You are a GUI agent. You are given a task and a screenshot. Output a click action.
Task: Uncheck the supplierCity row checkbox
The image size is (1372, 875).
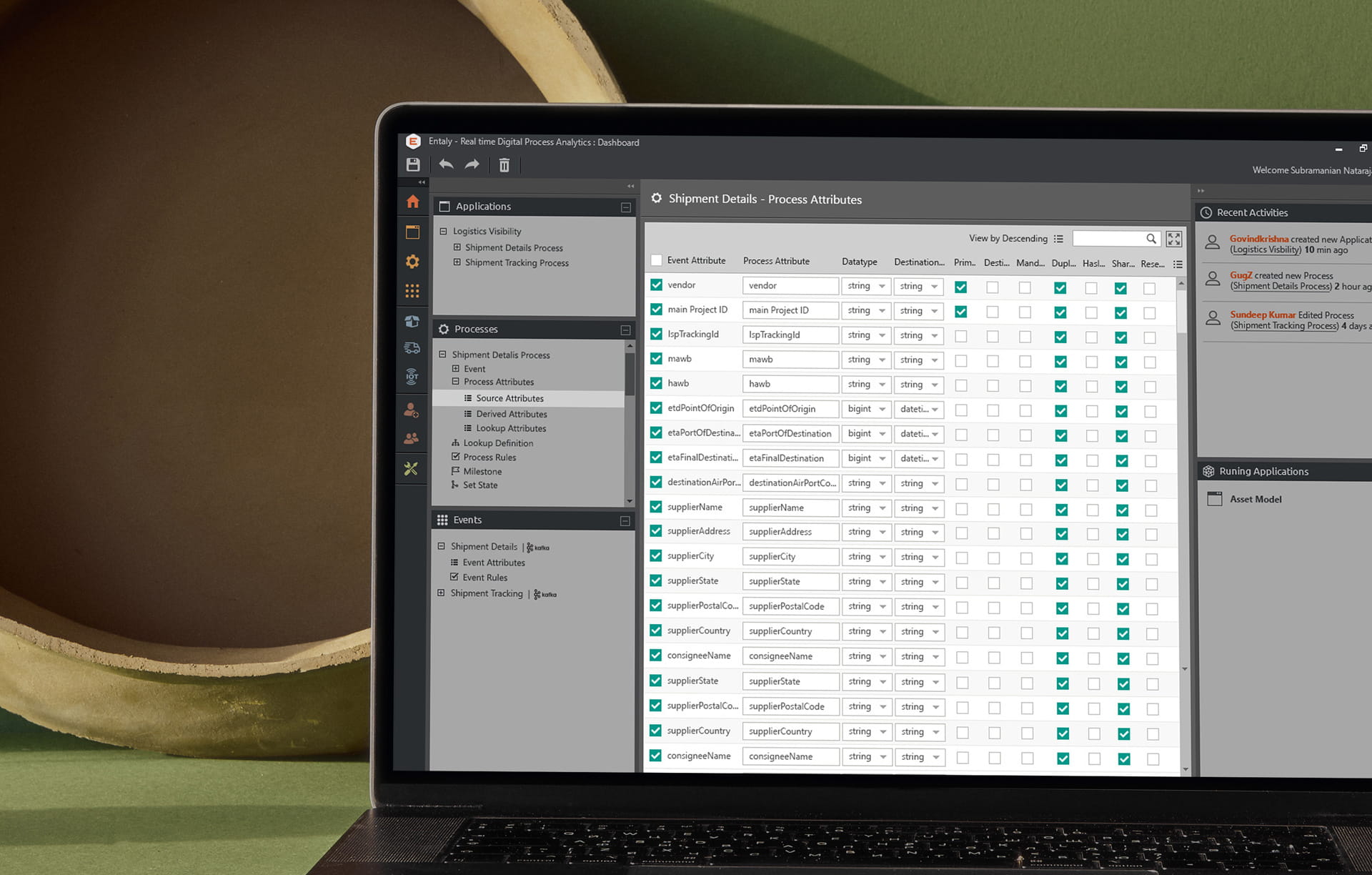(656, 555)
